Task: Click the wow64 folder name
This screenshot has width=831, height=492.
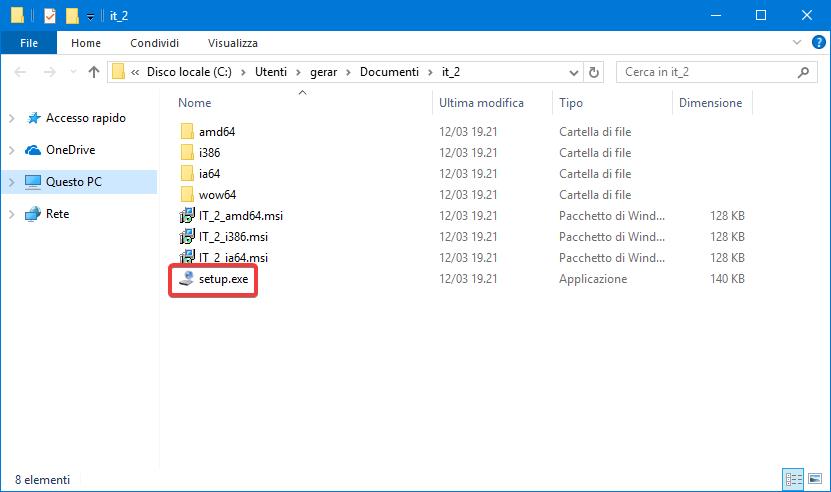Action: [217, 195]
